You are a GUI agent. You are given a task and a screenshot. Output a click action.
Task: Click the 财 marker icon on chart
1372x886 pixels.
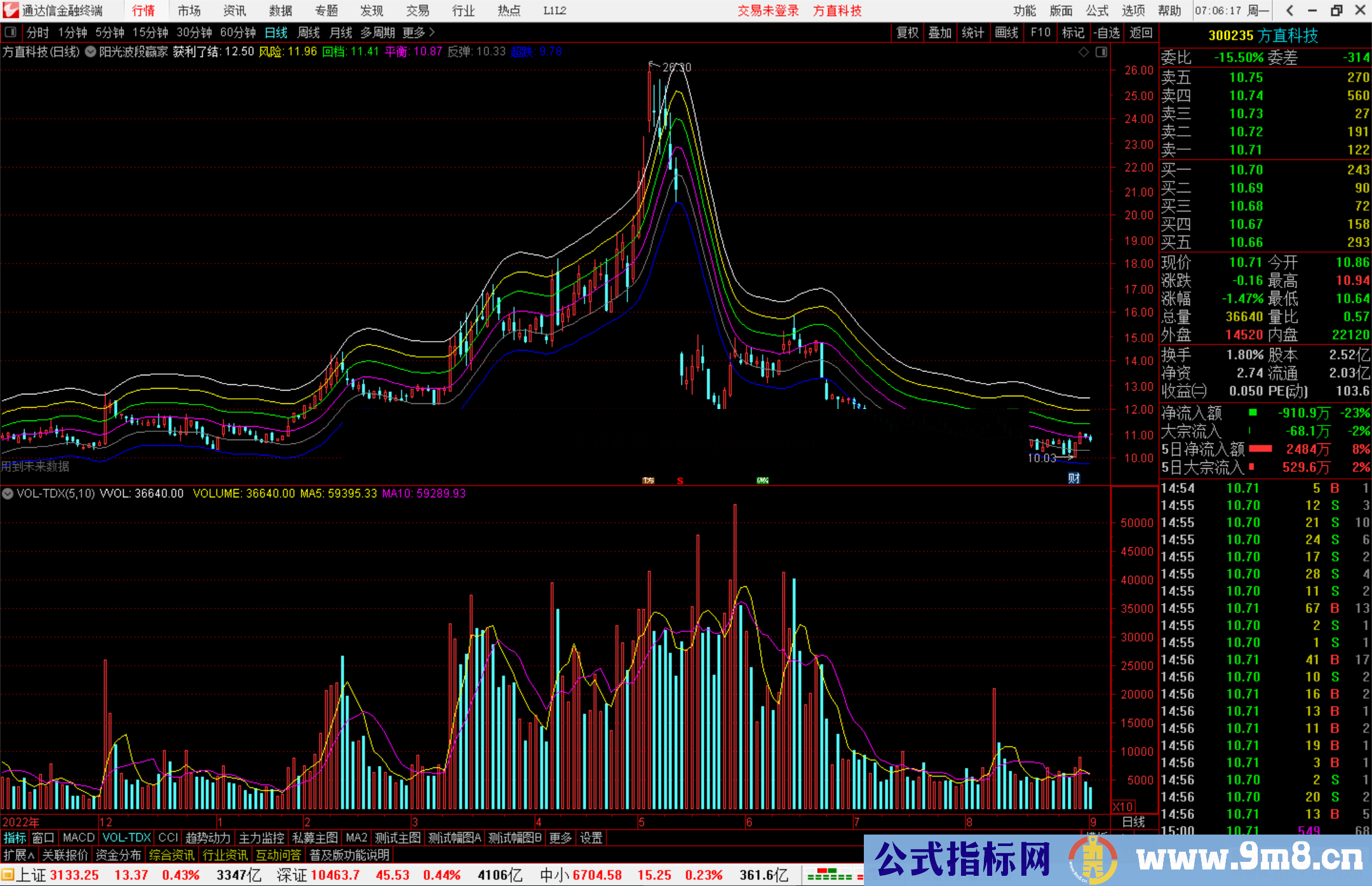coord(1074,478)
